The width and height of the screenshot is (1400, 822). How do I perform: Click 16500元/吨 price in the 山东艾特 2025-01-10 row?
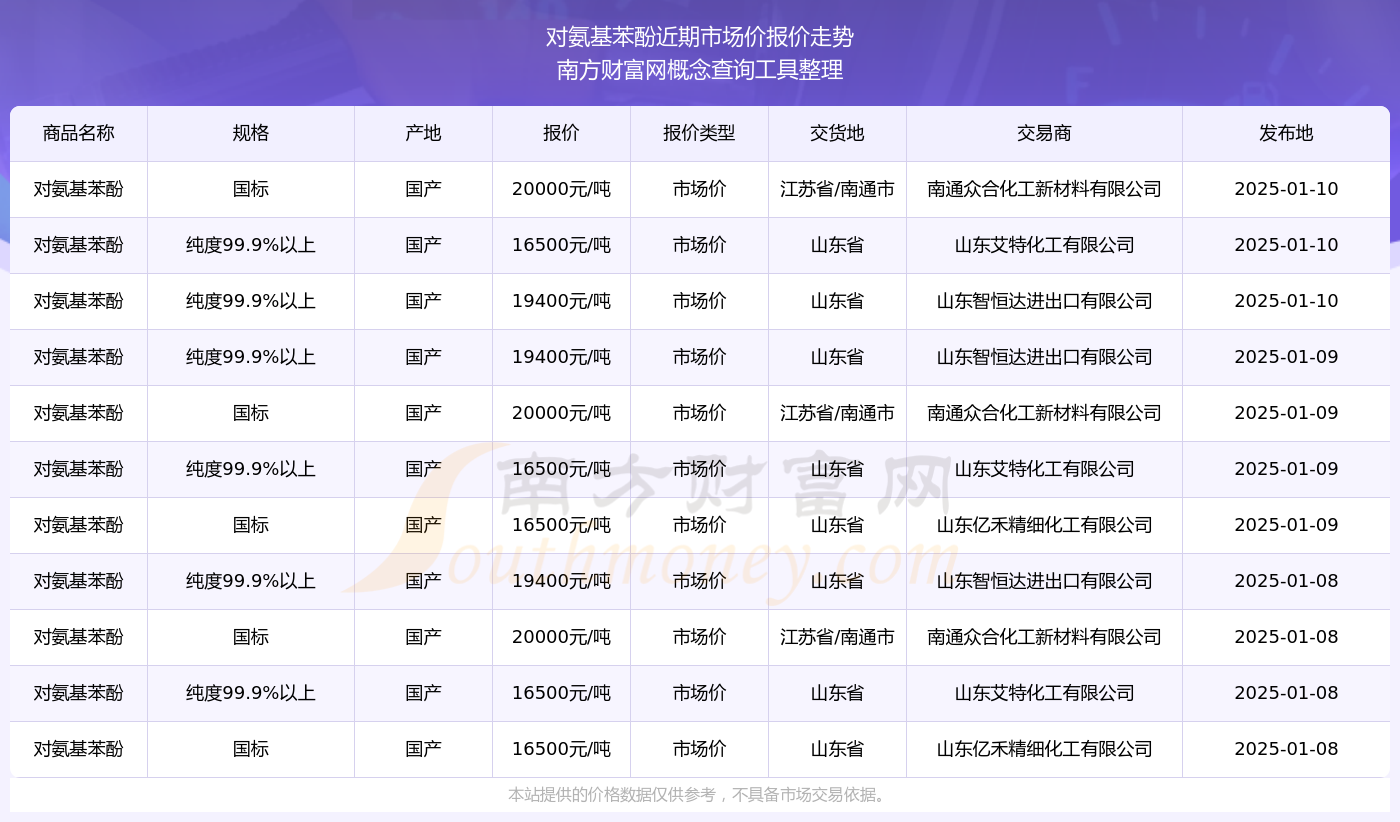(561, 245)
